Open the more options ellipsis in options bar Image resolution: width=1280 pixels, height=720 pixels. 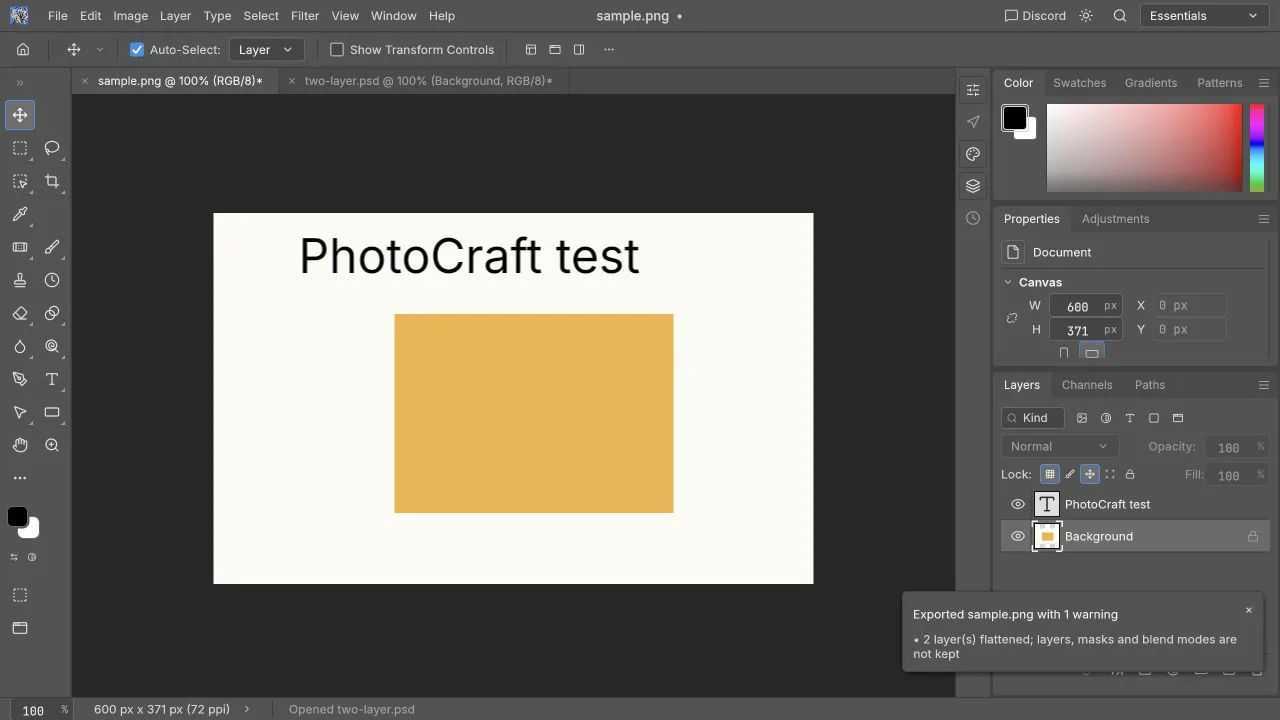tap(609, 49)
